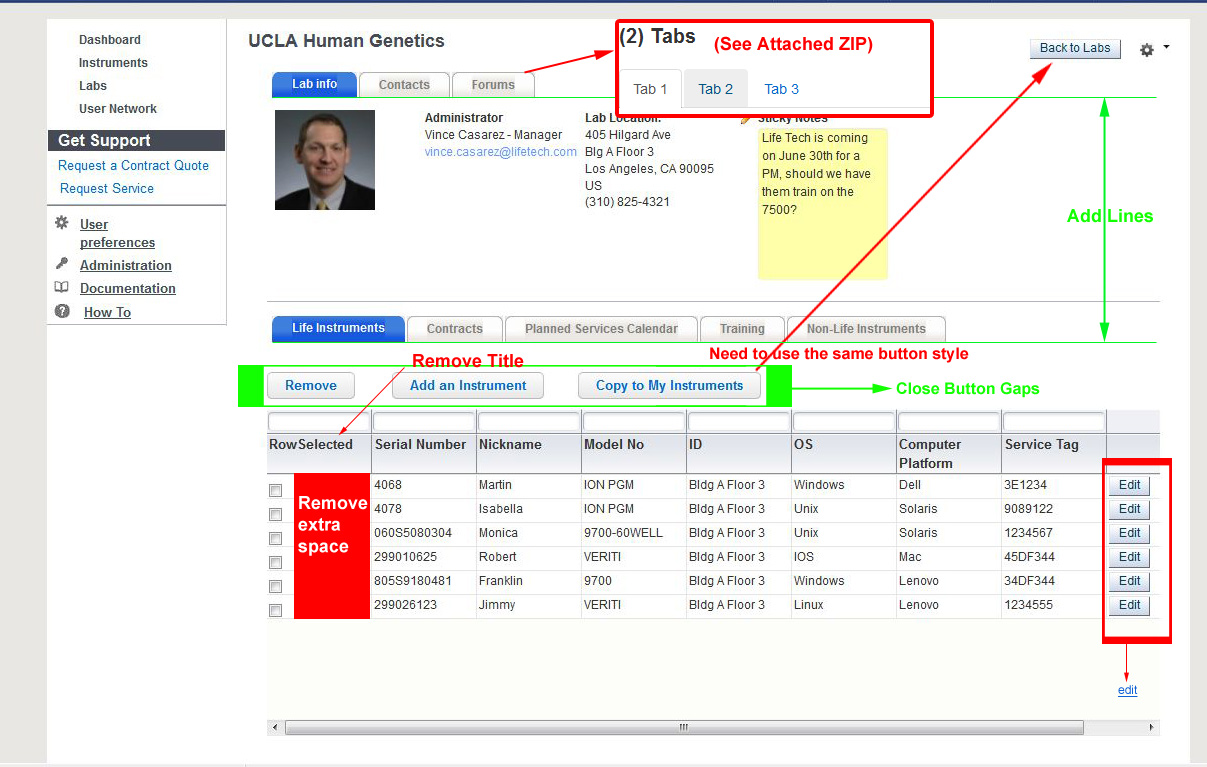Open Documentation via the book icon
Image resolution: width=1207 pixels, height=767 pixels.
[x=63, y=288]
